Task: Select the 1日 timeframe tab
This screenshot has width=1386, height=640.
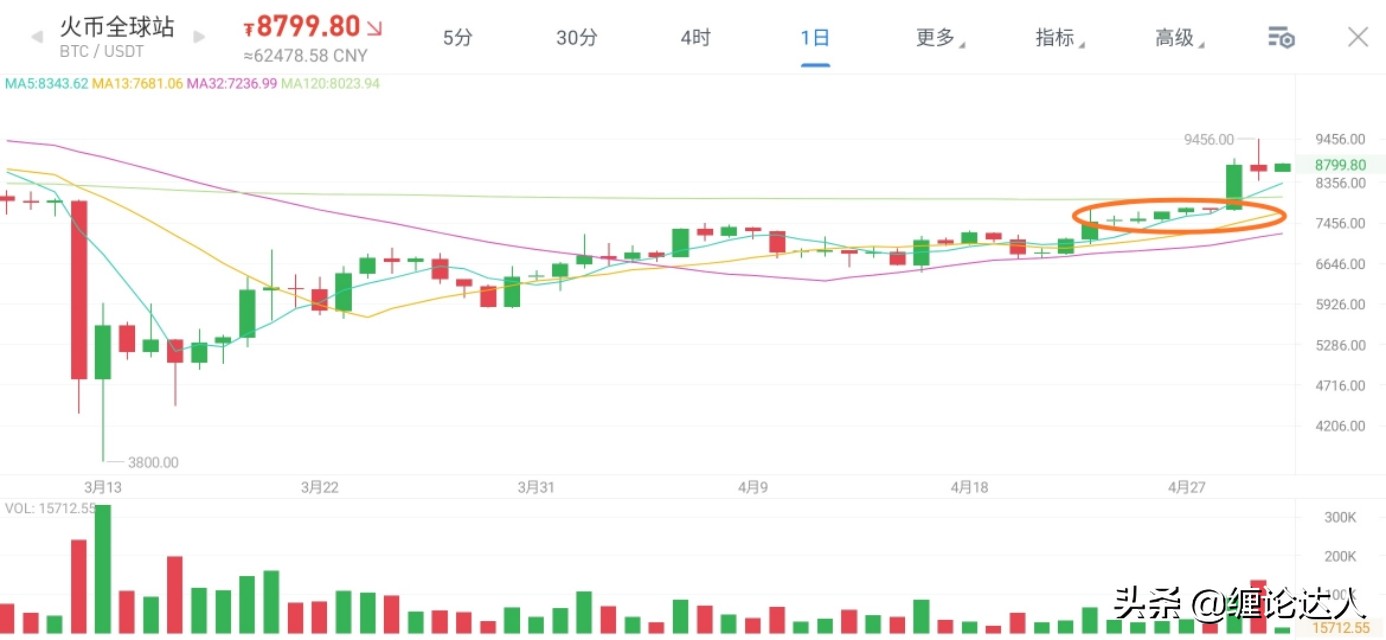Action: coord(815,38)
